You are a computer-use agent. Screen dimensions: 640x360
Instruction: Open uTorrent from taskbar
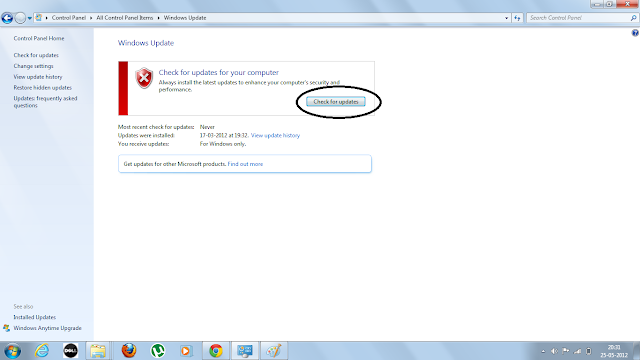[x=158, y=351]
